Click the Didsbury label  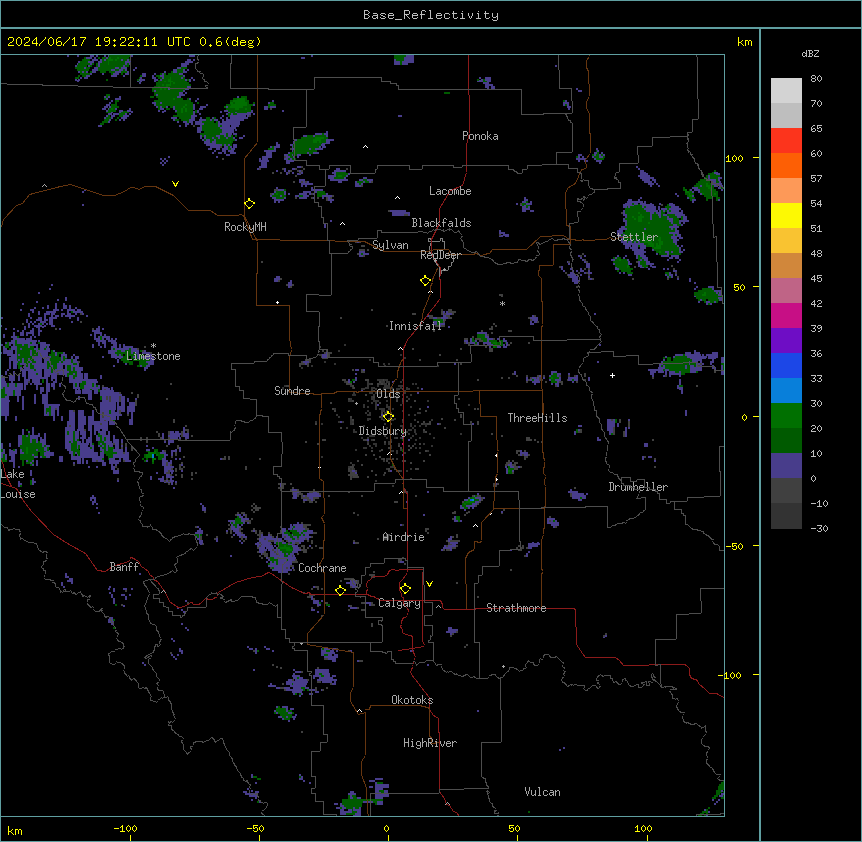383,431
